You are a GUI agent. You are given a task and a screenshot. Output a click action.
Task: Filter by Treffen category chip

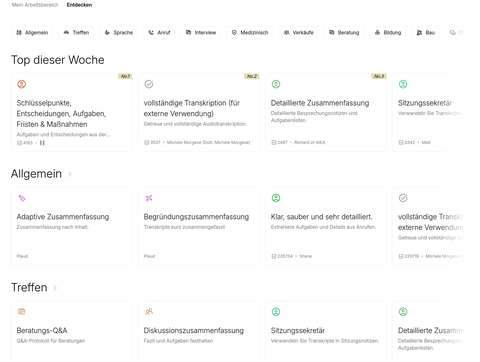tap(76, 33)
